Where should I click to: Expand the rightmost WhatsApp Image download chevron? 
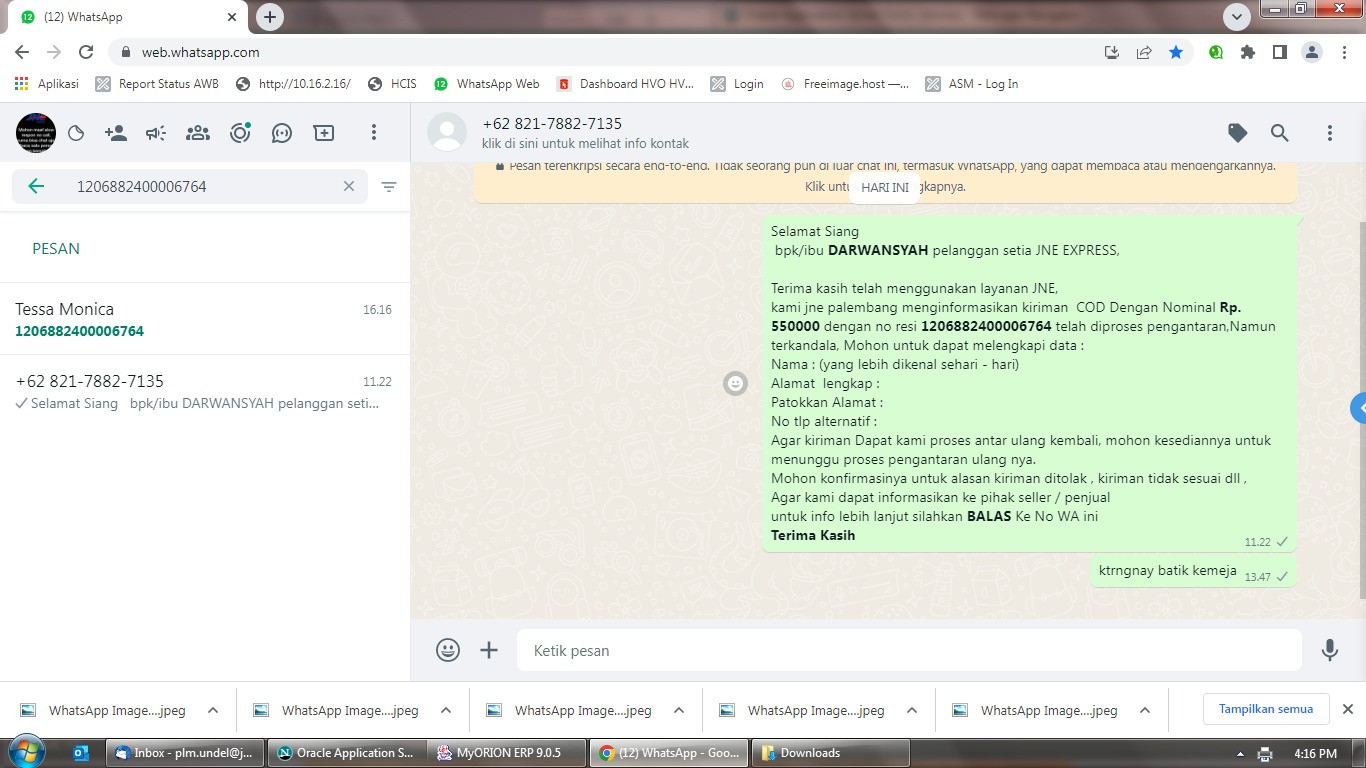tap(1144, 710)
